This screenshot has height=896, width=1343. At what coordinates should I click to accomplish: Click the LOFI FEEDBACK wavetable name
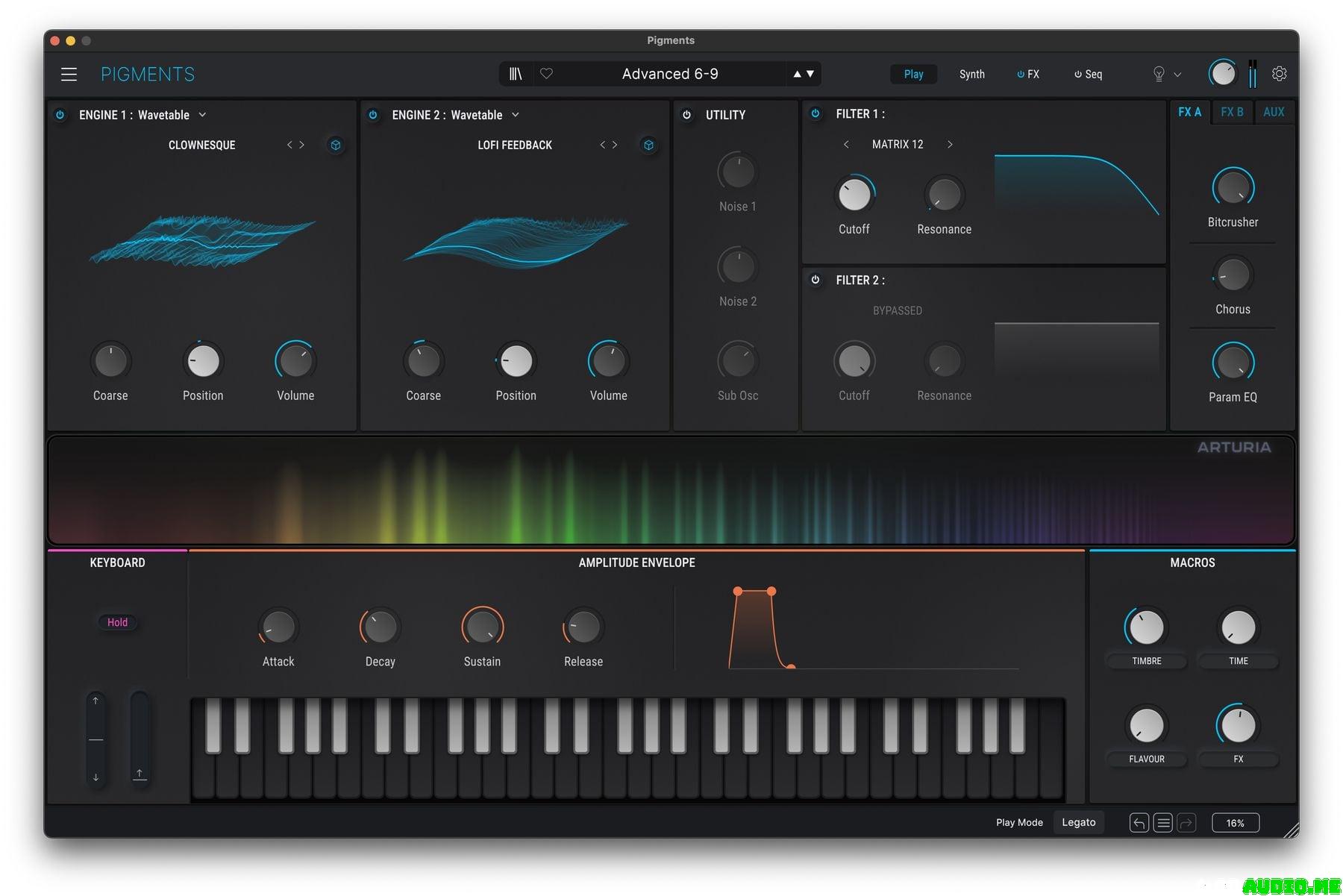click(515, 145)
